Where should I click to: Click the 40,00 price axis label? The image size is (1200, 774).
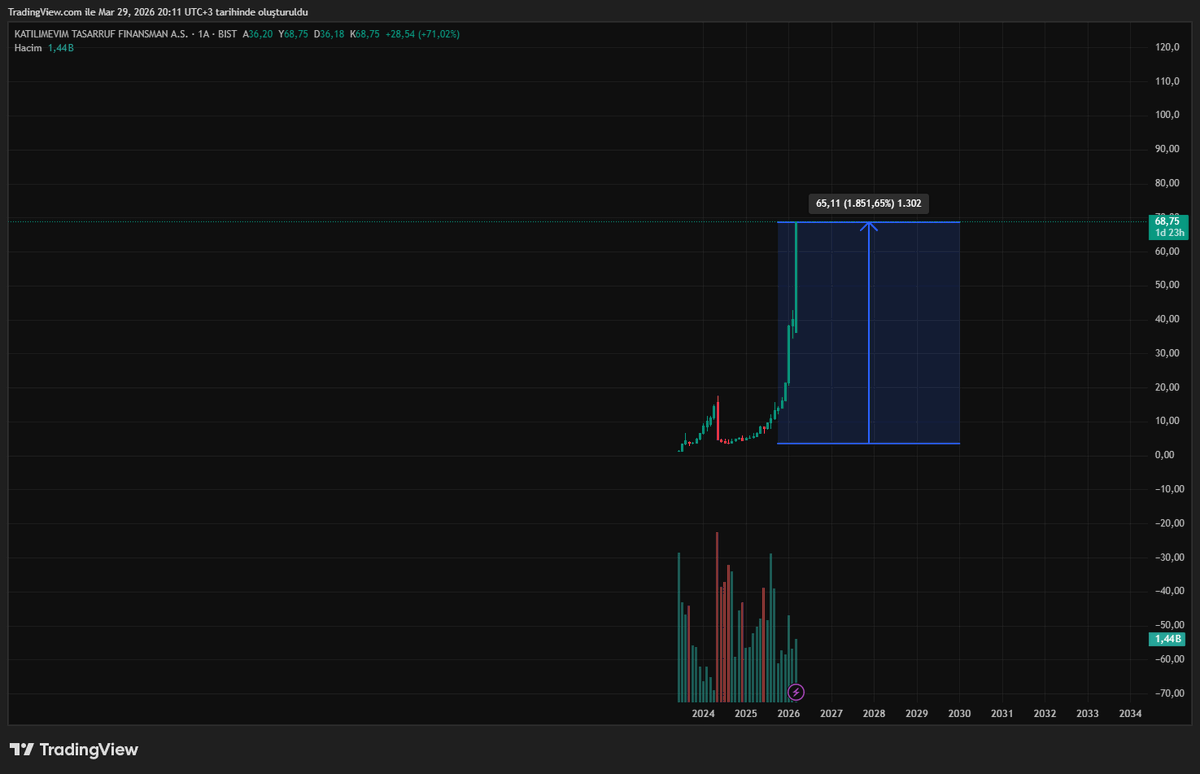pos(1168,319)
